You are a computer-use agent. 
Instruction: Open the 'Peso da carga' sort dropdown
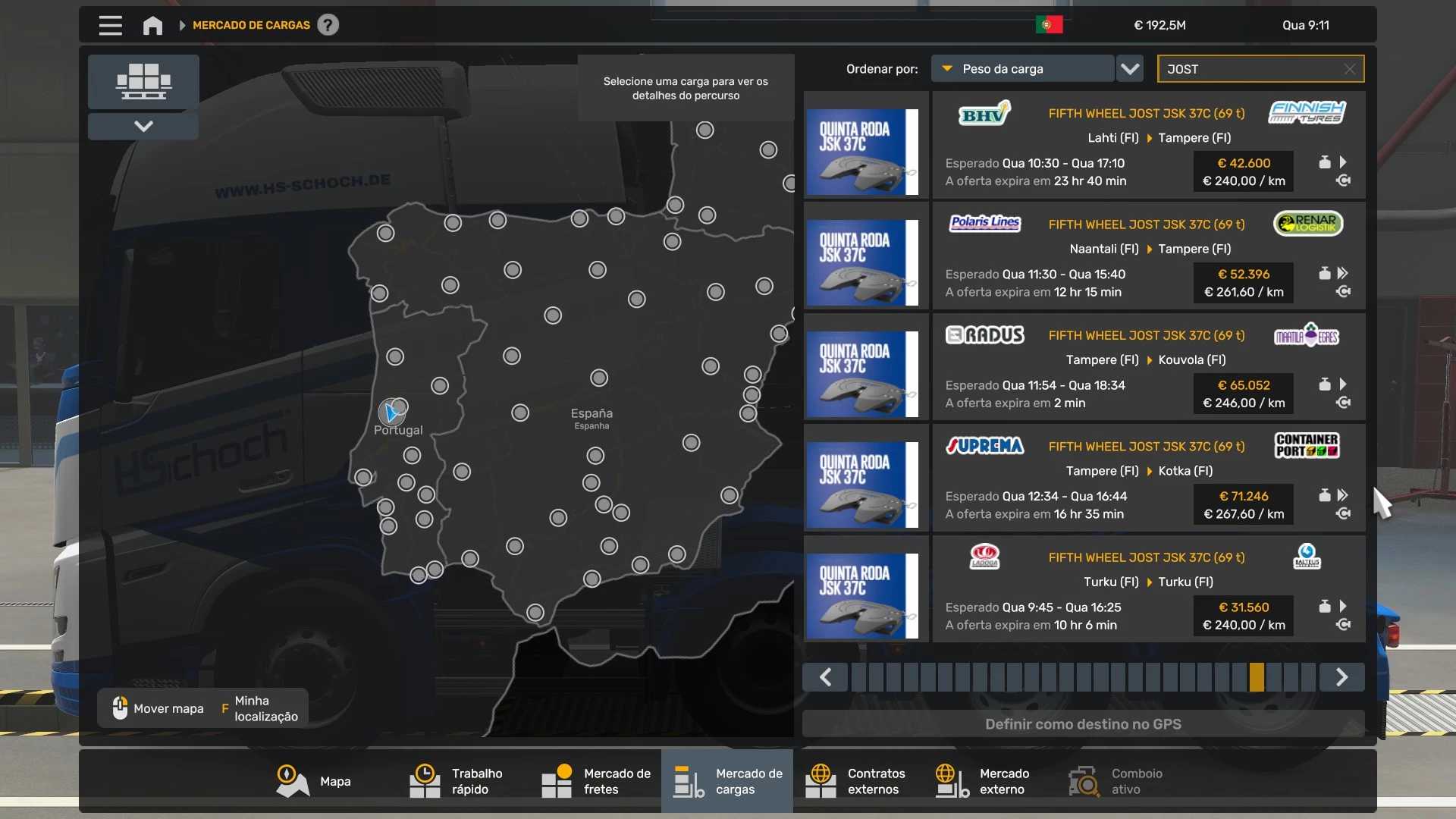tap(1022, 69)
